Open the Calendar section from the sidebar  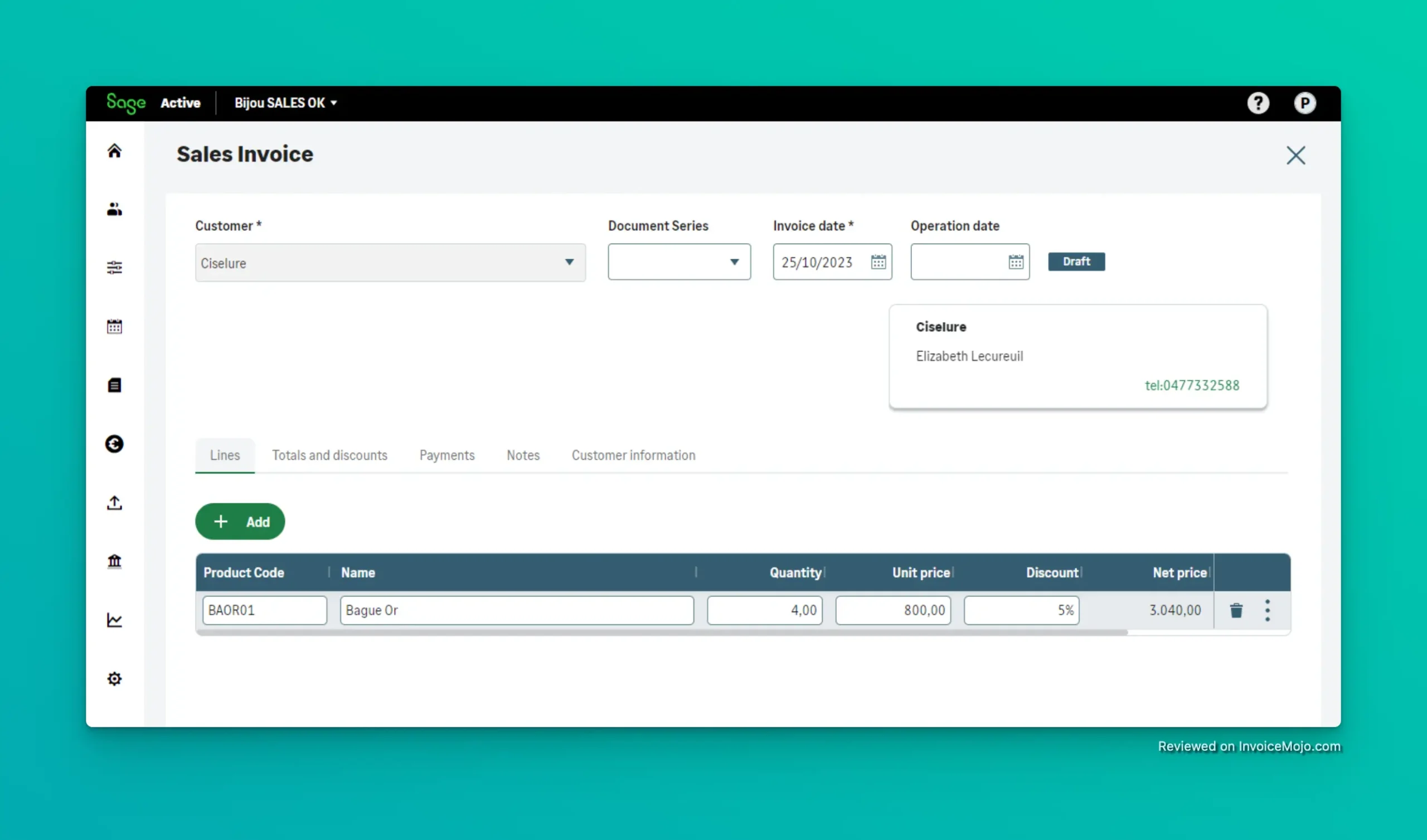tap(114, 326)
